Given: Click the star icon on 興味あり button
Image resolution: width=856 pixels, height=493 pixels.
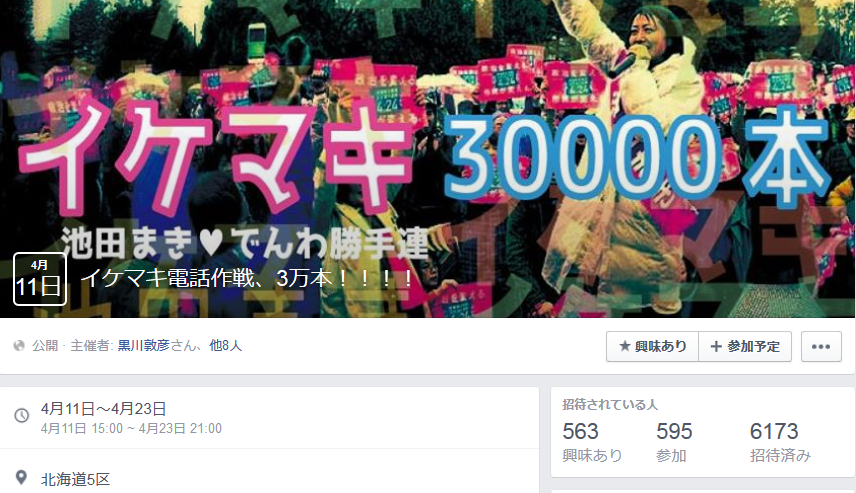Looking at the screenshot, I should click(625, 346).
